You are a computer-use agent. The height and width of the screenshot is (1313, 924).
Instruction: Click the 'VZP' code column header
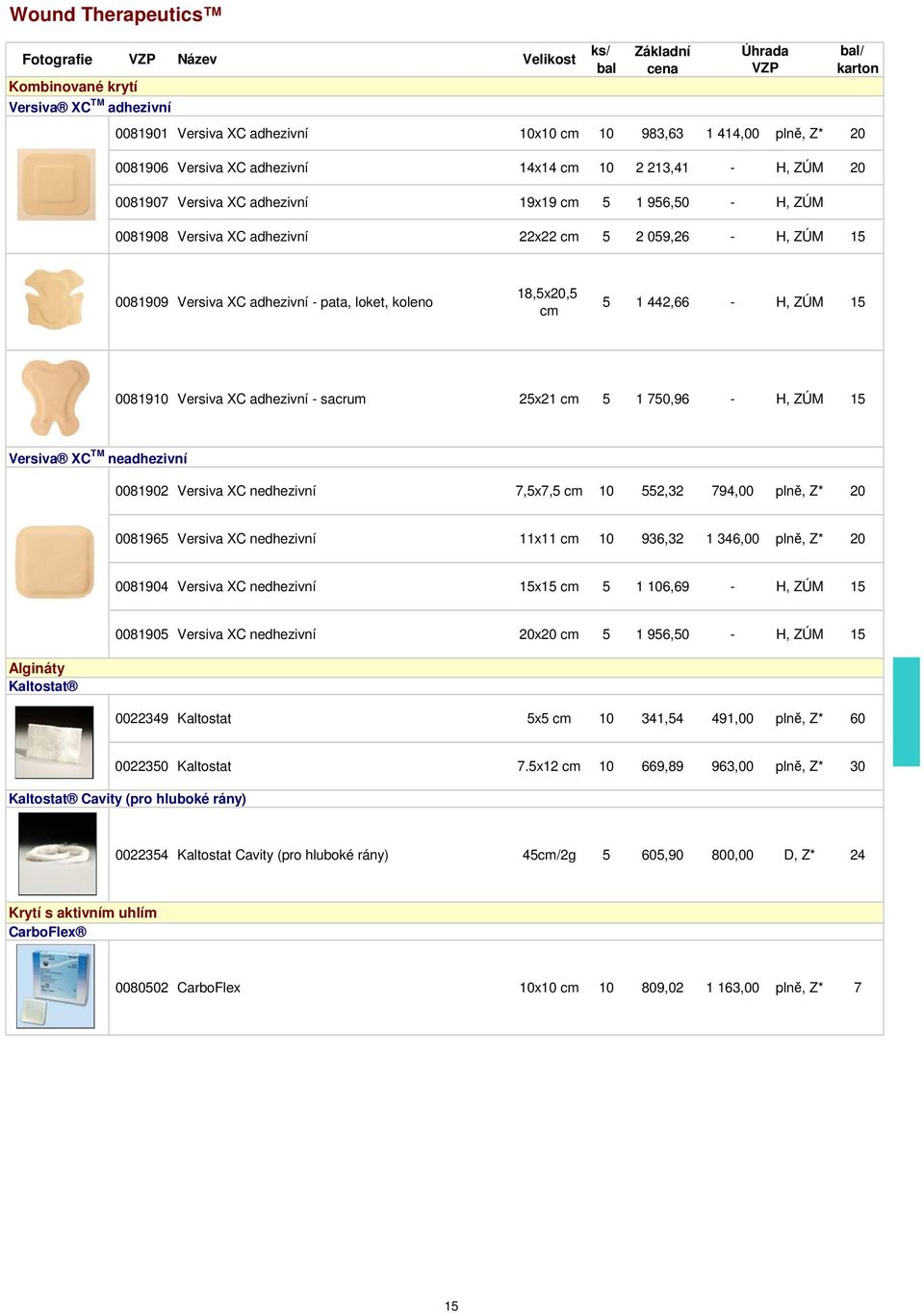coord(141,60)
